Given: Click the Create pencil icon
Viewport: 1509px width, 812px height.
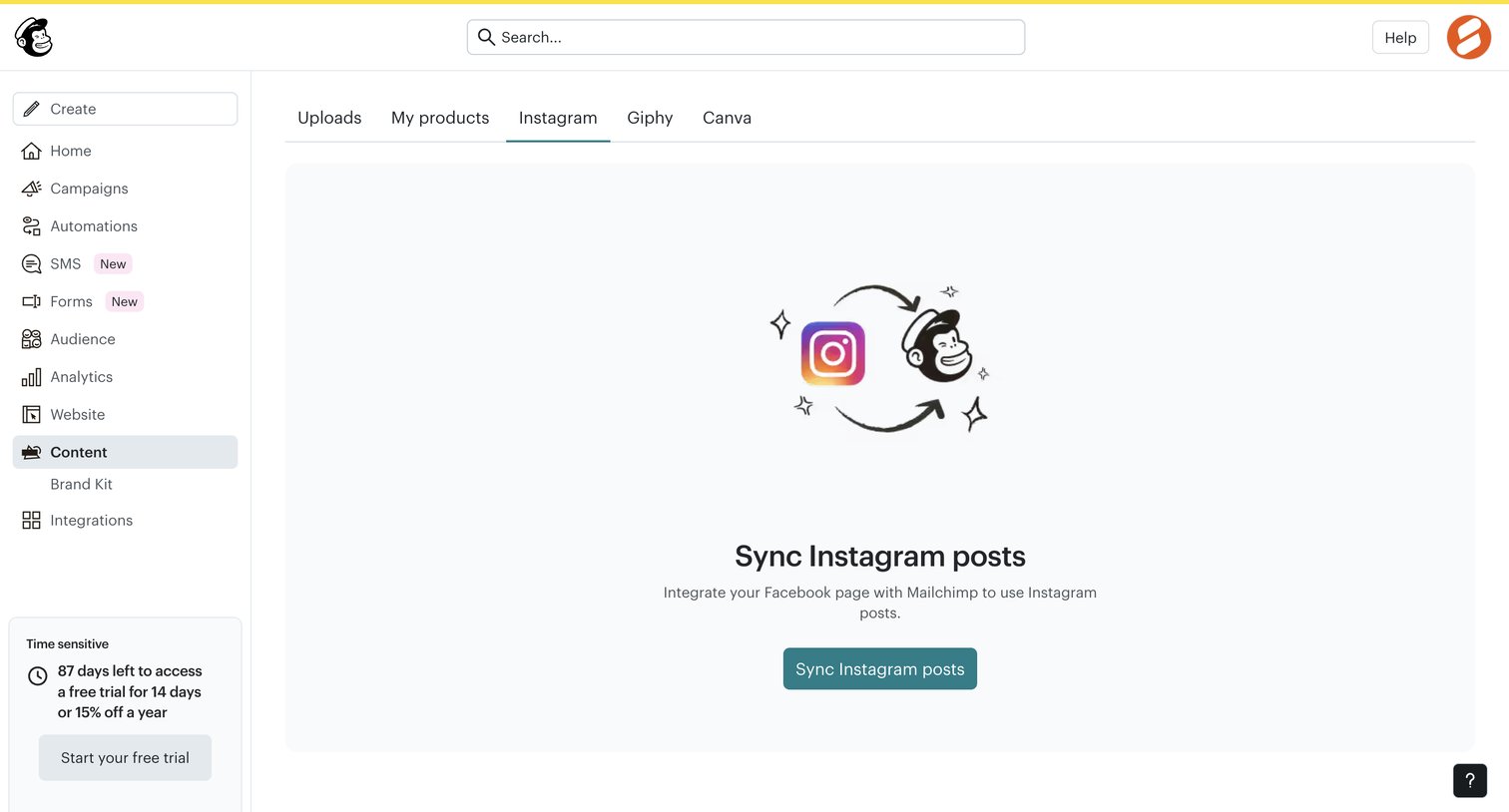Looking at the screenshot, I should (x=32, y=109).
